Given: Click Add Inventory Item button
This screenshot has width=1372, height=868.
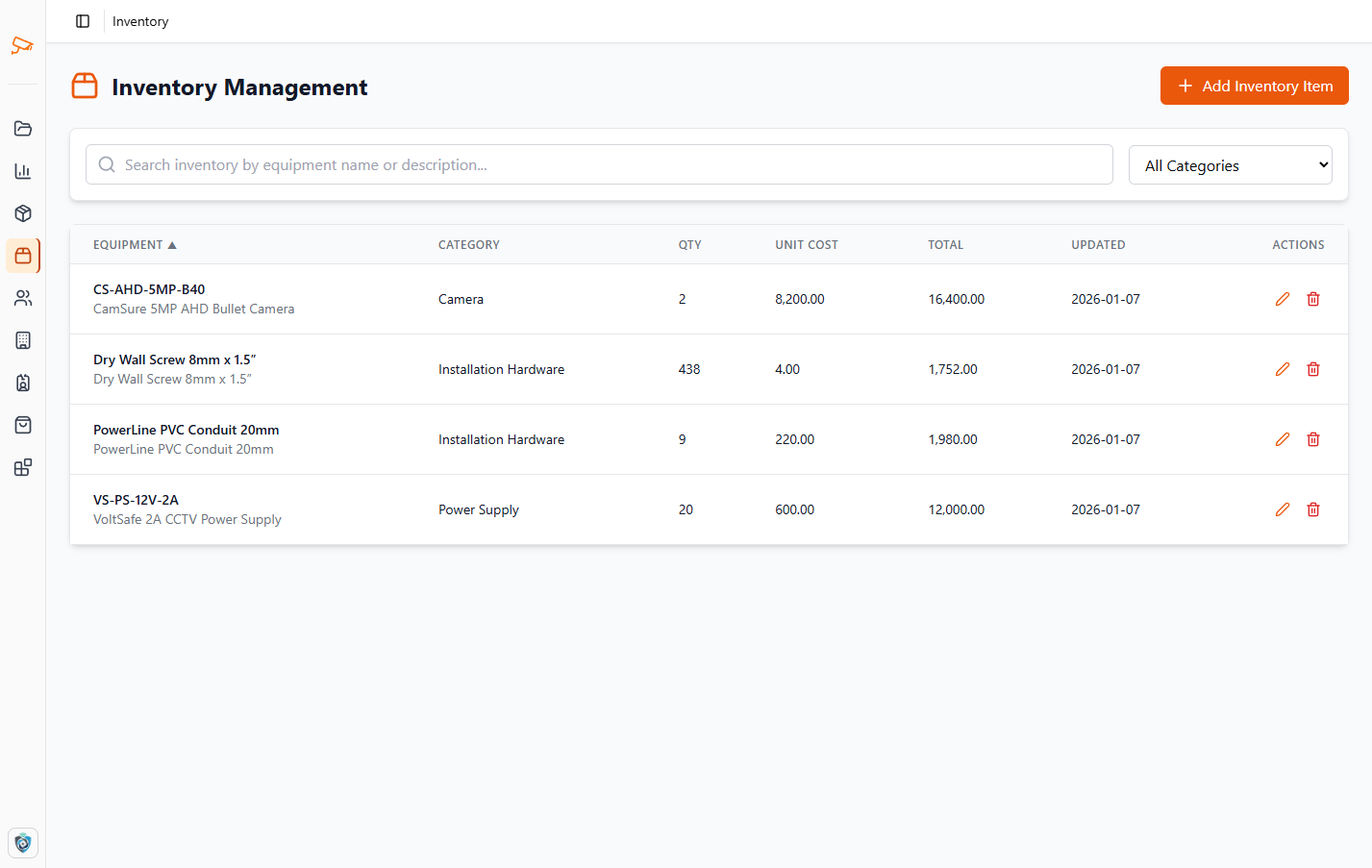Looking at the screenshot, I should pos(1254,86).
